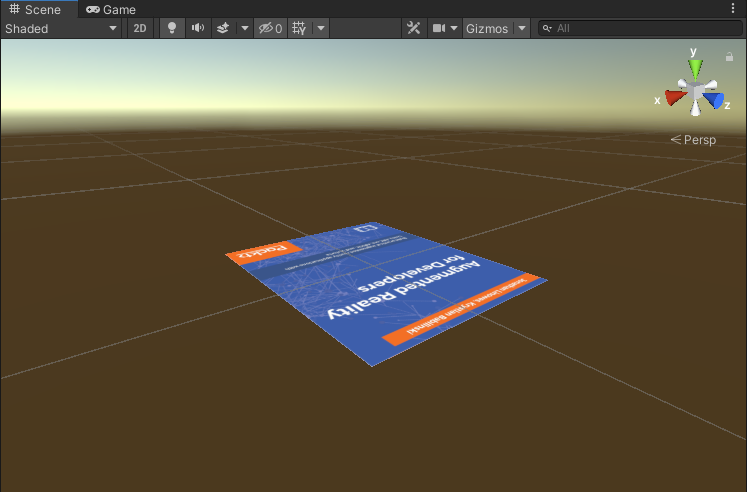The image size is (747, 492).
Task: Toggle 2D view mode
Action: pos(140,29)
